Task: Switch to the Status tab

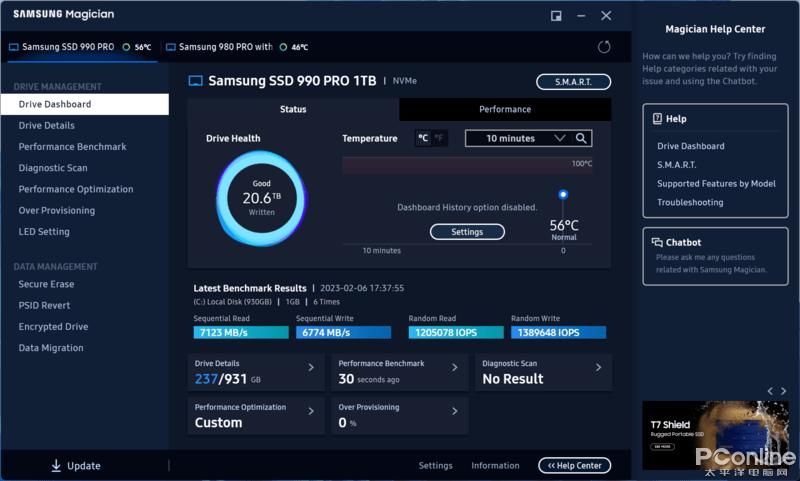Action: pyautogui.click(x=293, y=109)
